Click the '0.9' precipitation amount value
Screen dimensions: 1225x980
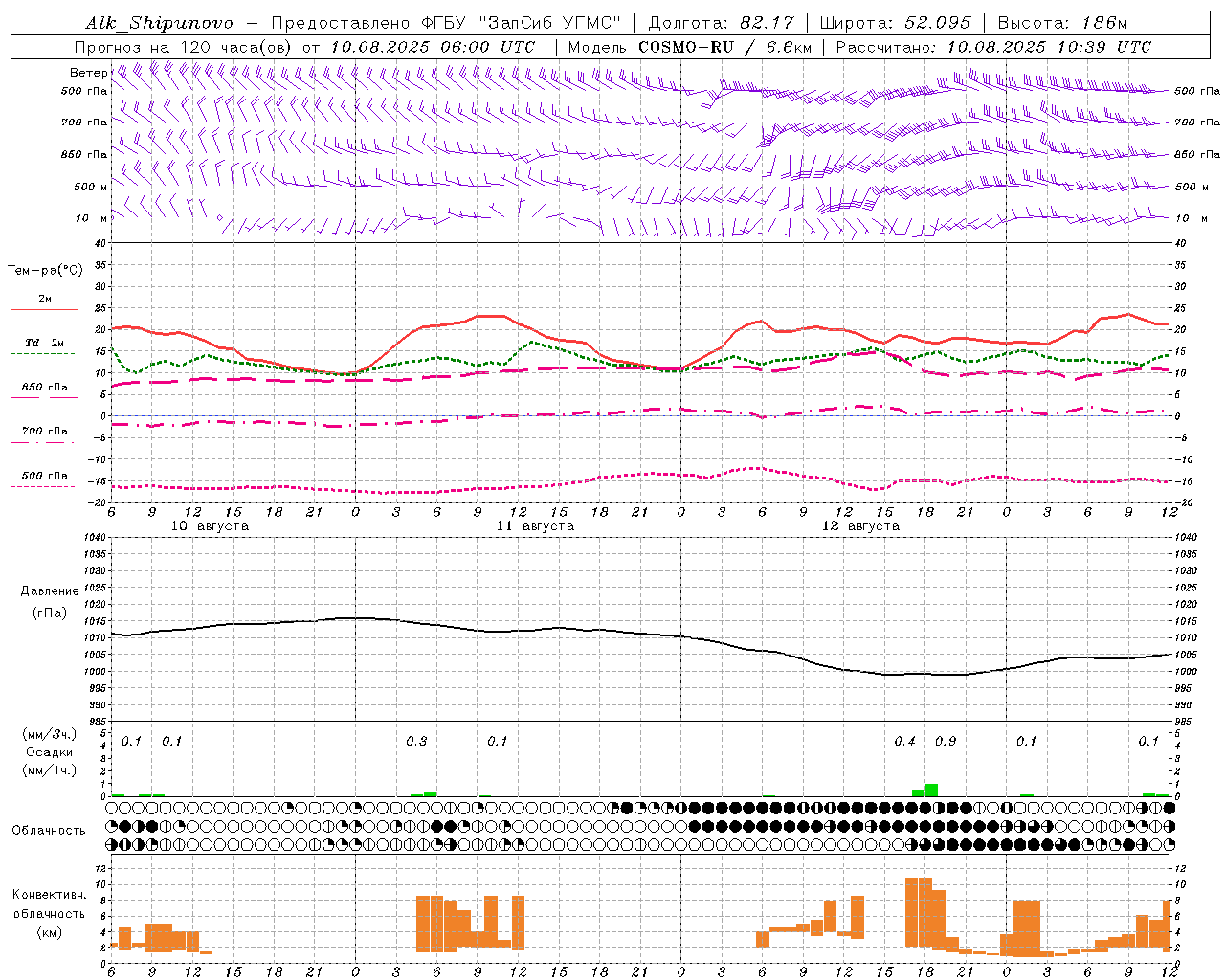946,742
